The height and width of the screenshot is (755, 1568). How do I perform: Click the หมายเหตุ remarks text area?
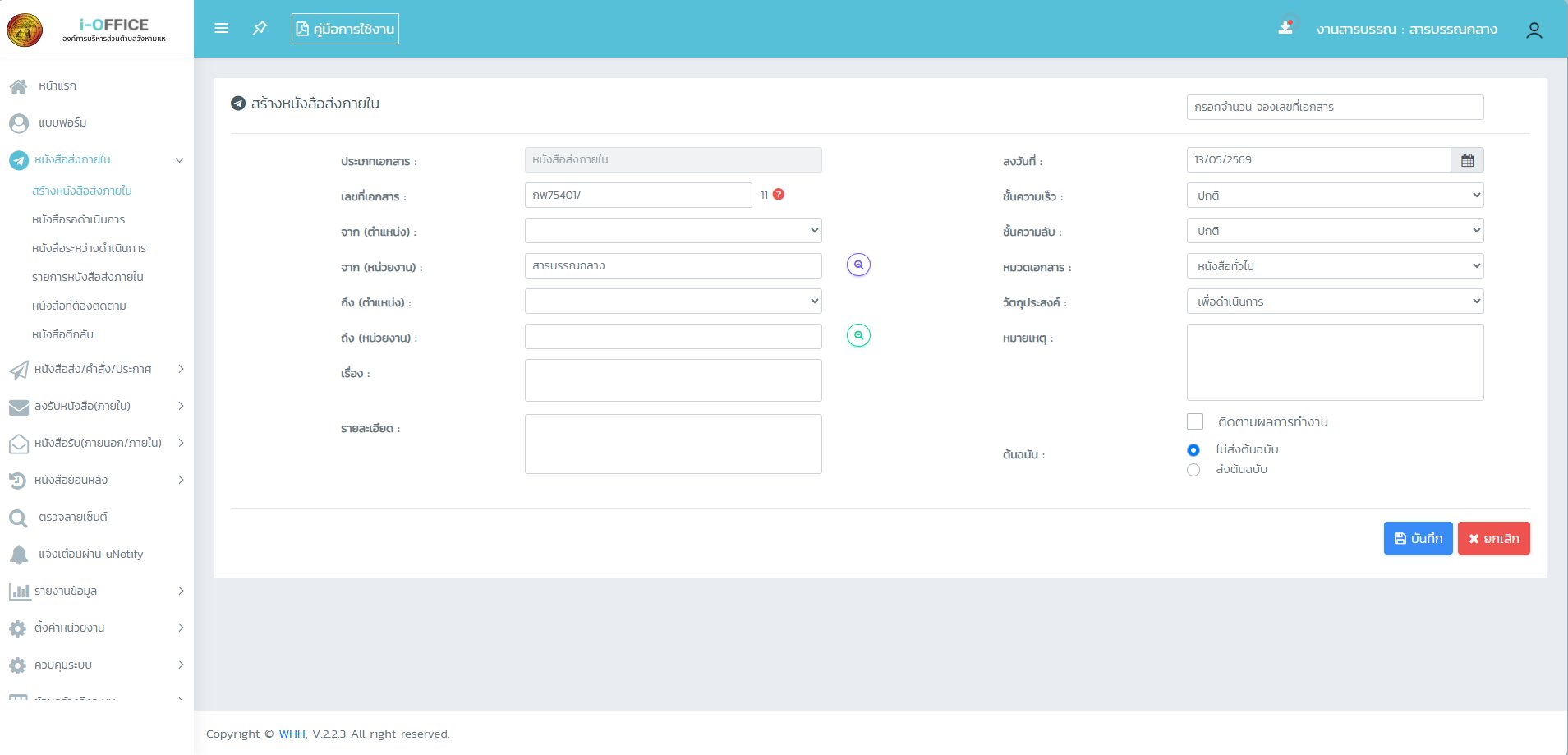click(x=1335, y=362)
